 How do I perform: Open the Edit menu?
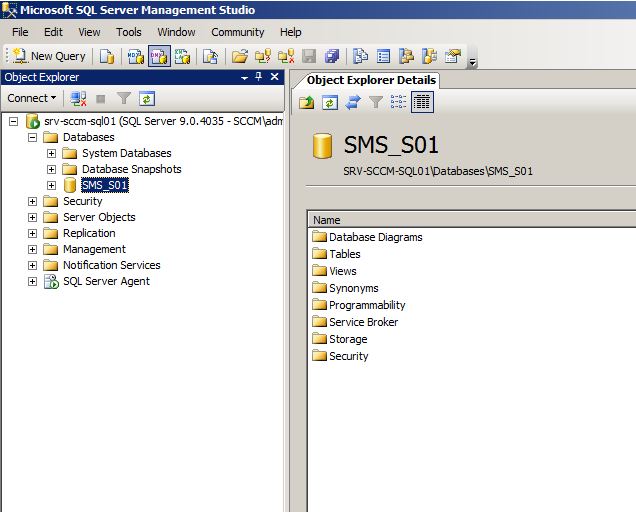[54, 32]
